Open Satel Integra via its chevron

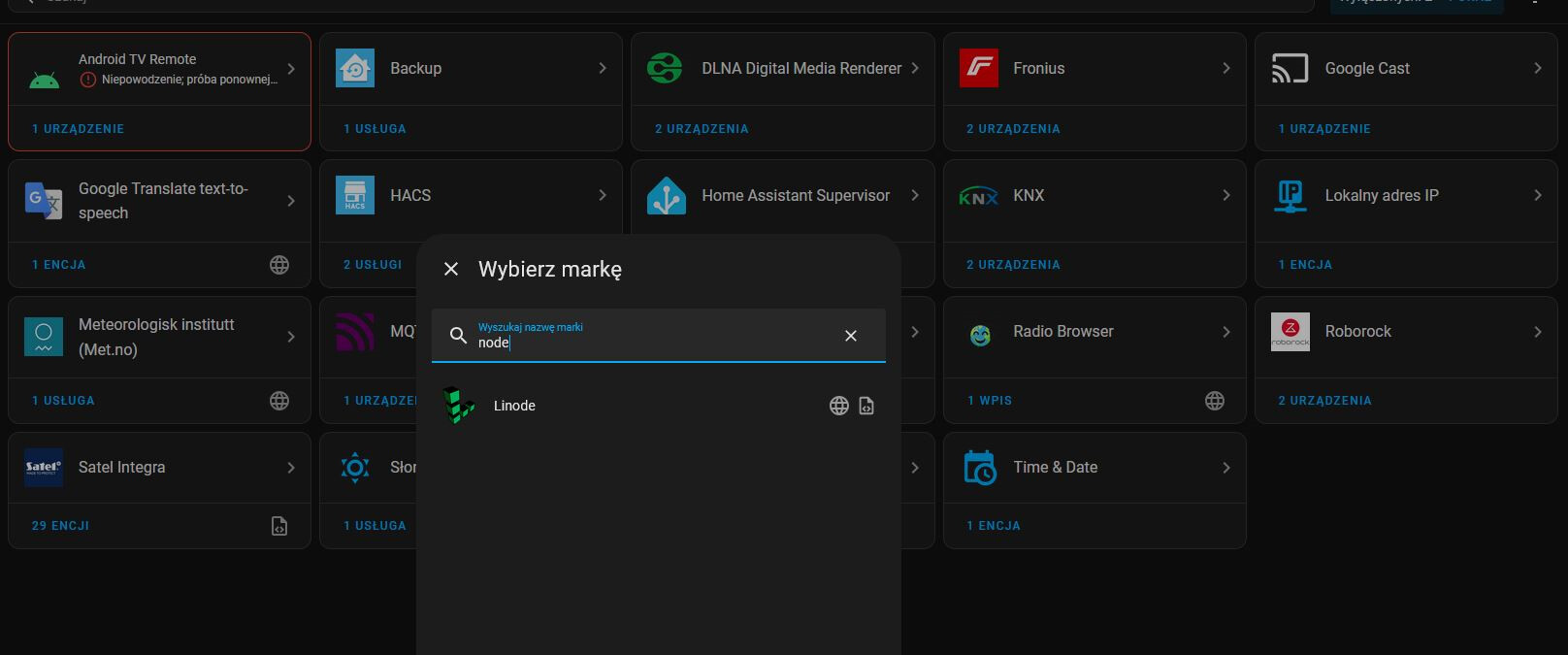point(291,468)
